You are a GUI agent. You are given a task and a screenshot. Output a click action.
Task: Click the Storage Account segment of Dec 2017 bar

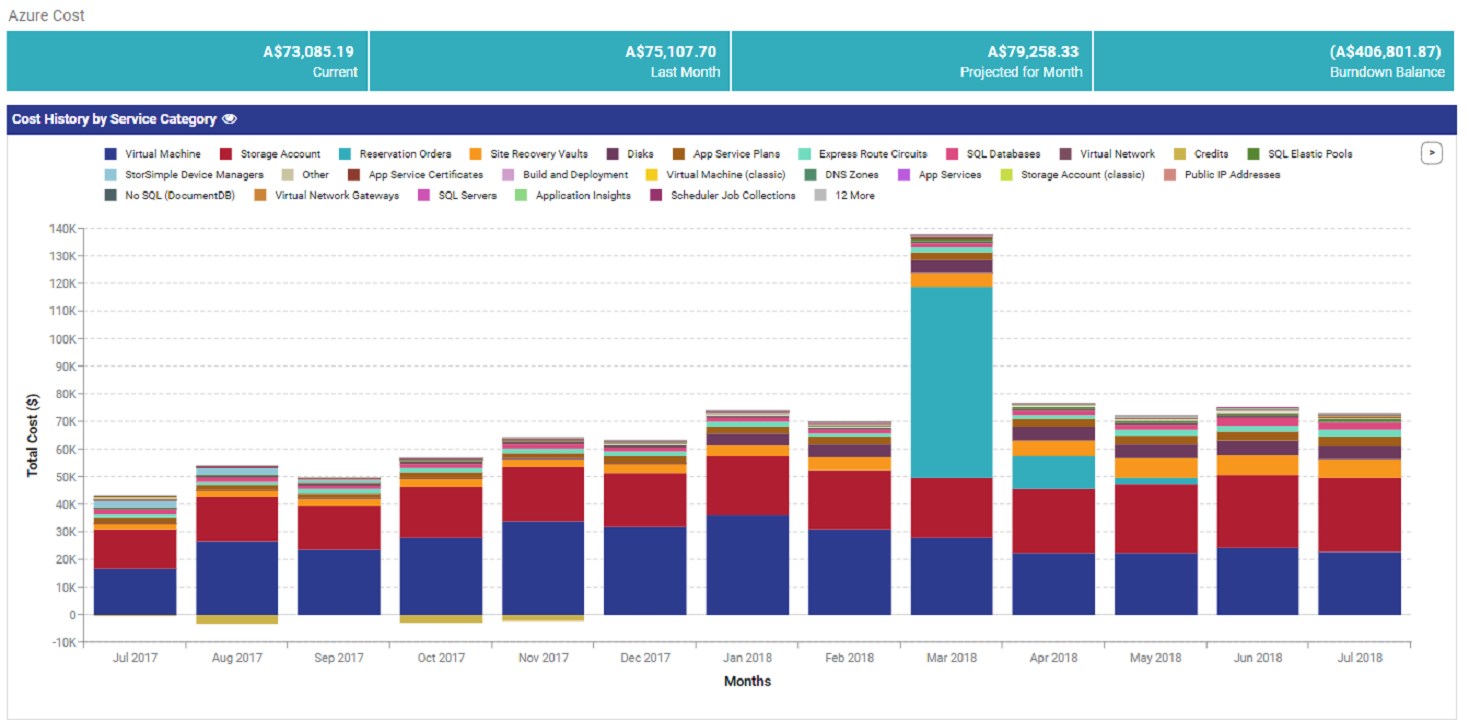tap(644, 500)
